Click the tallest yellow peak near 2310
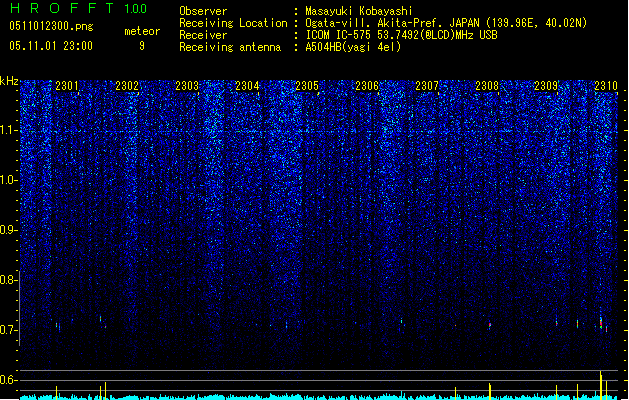The height and width of the screenshot is (400, 629). click(x=601, y=385)
